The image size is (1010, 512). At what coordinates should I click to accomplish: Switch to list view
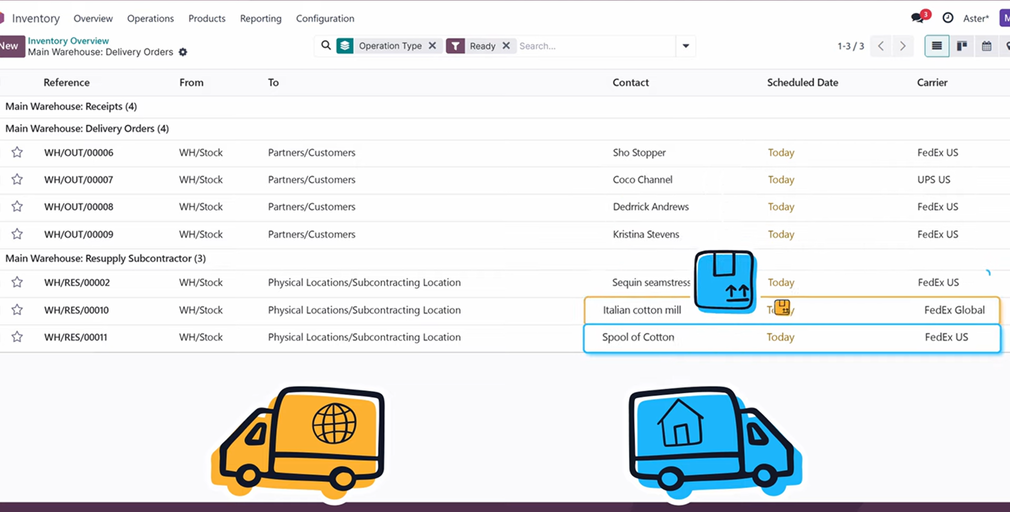(937, 46)
